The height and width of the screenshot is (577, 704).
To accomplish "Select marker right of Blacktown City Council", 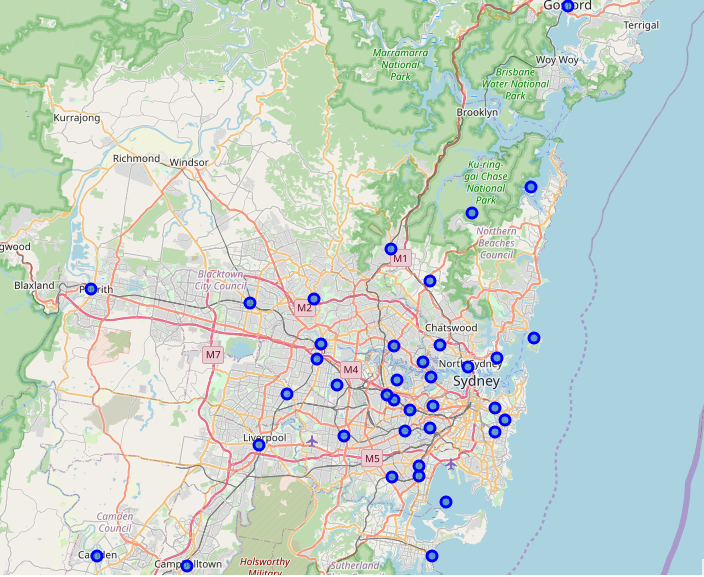I will pos(250,303).
